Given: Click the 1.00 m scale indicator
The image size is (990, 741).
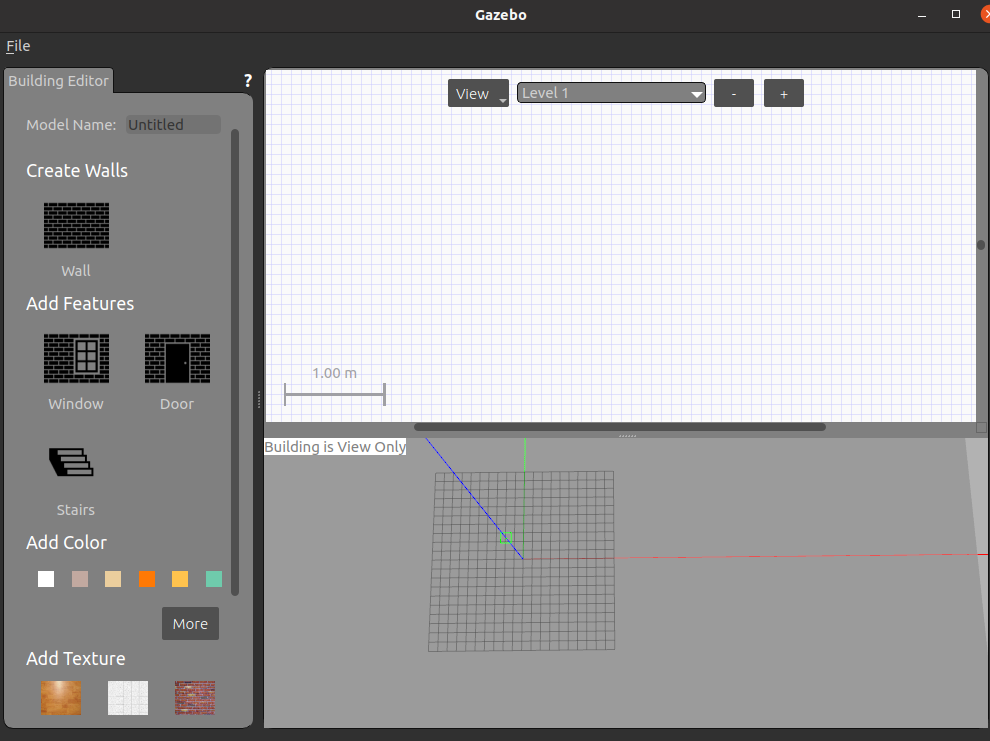Looking at the screenshot, I should point(335,384).
